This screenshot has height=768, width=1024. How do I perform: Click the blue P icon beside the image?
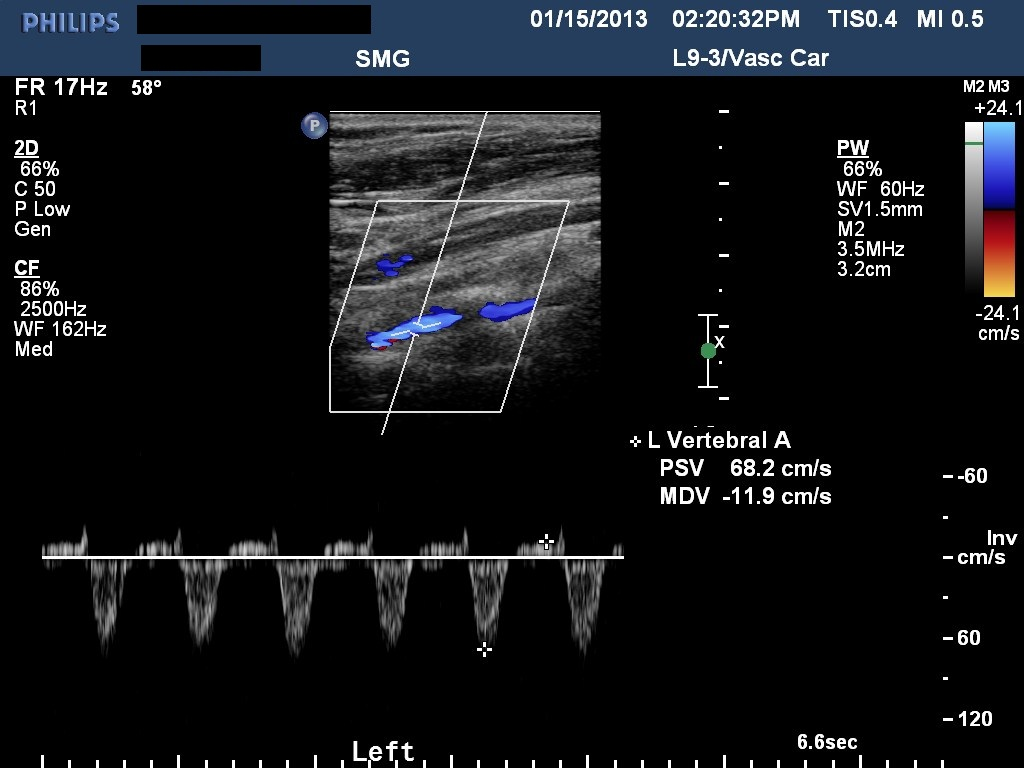(314, 126)
